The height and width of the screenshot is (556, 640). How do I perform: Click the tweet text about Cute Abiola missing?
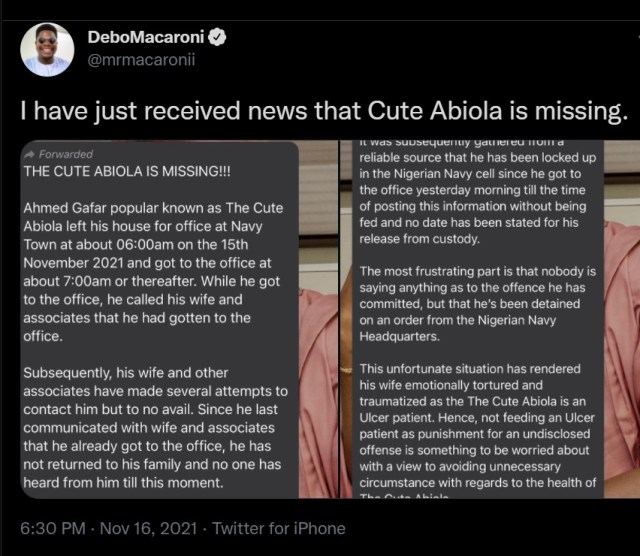point(320,107)
